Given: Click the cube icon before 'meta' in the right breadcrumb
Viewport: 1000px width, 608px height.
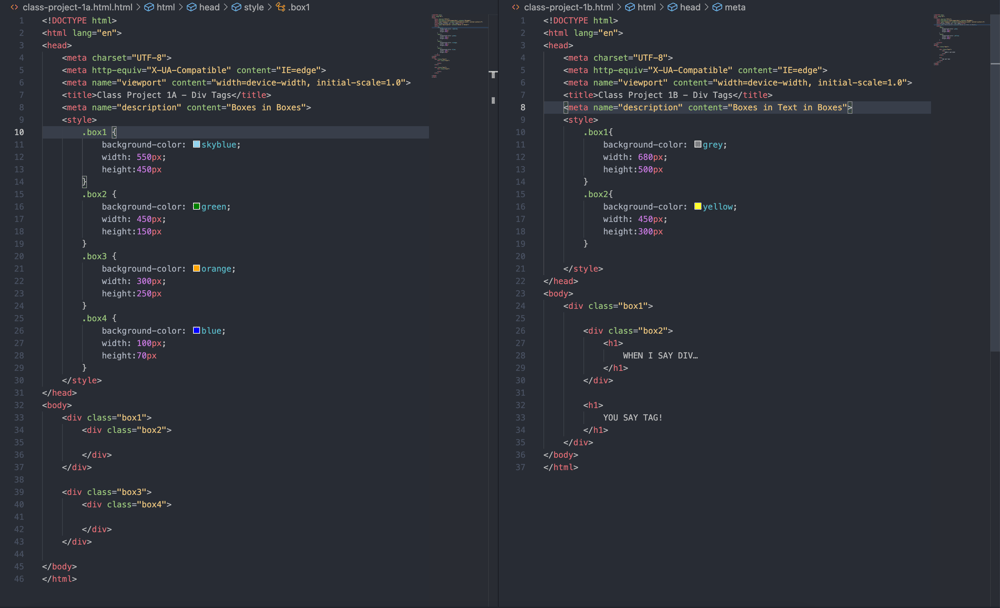Looking at the screenshot, I should [x=717, y=7].
